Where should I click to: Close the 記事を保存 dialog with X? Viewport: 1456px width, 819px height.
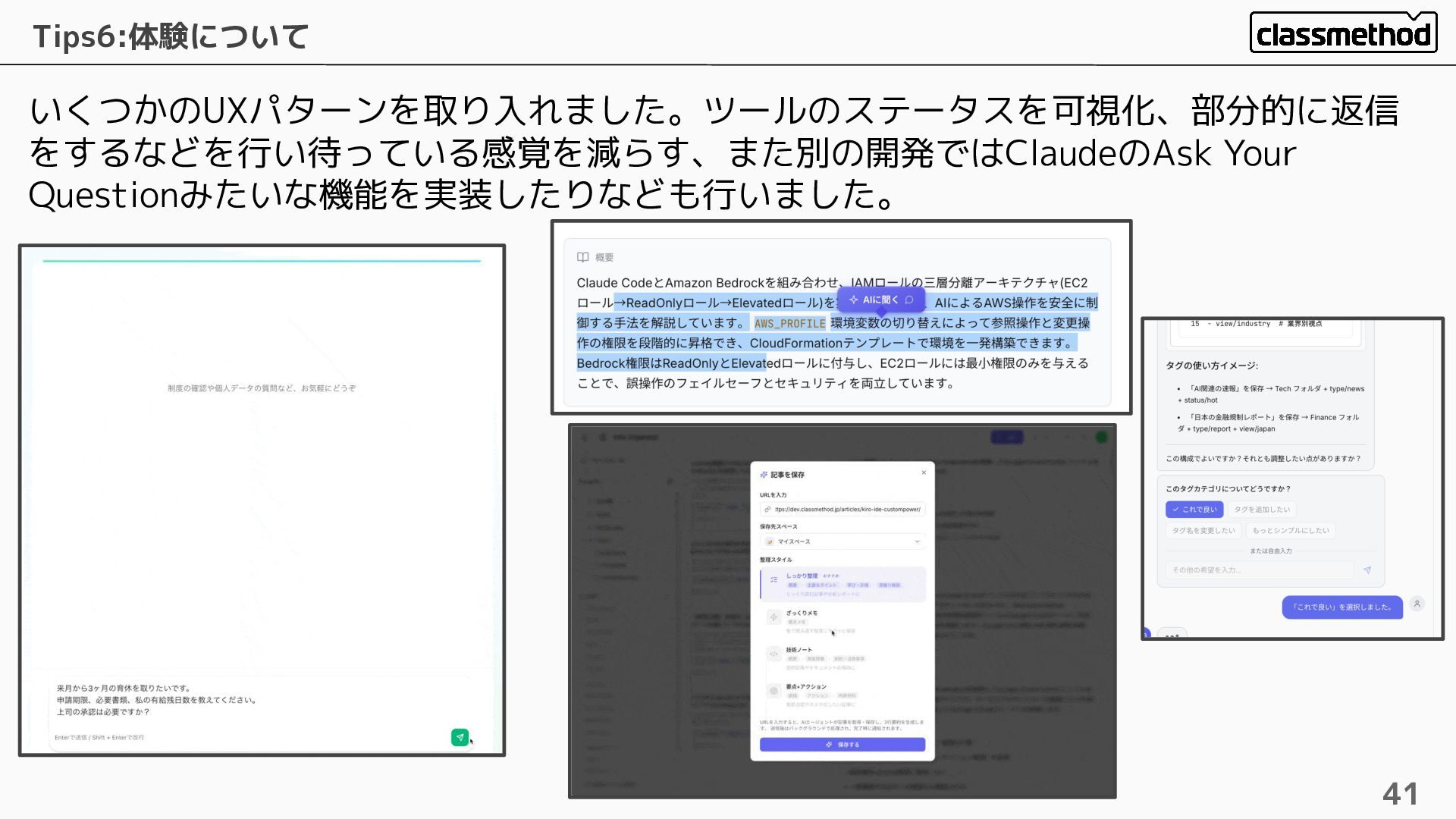924,472
